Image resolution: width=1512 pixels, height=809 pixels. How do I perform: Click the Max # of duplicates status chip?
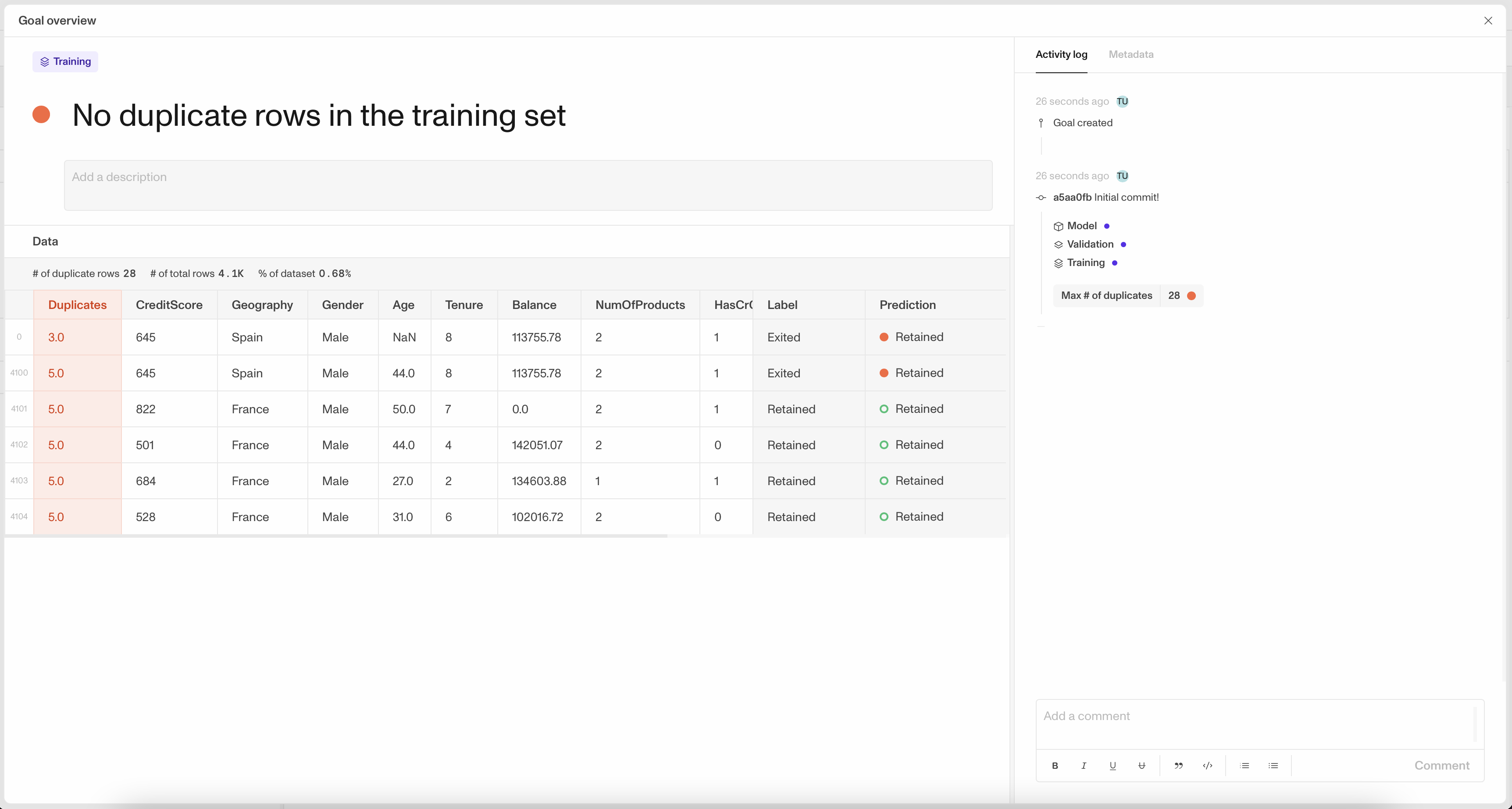[x=1127, y=296]
